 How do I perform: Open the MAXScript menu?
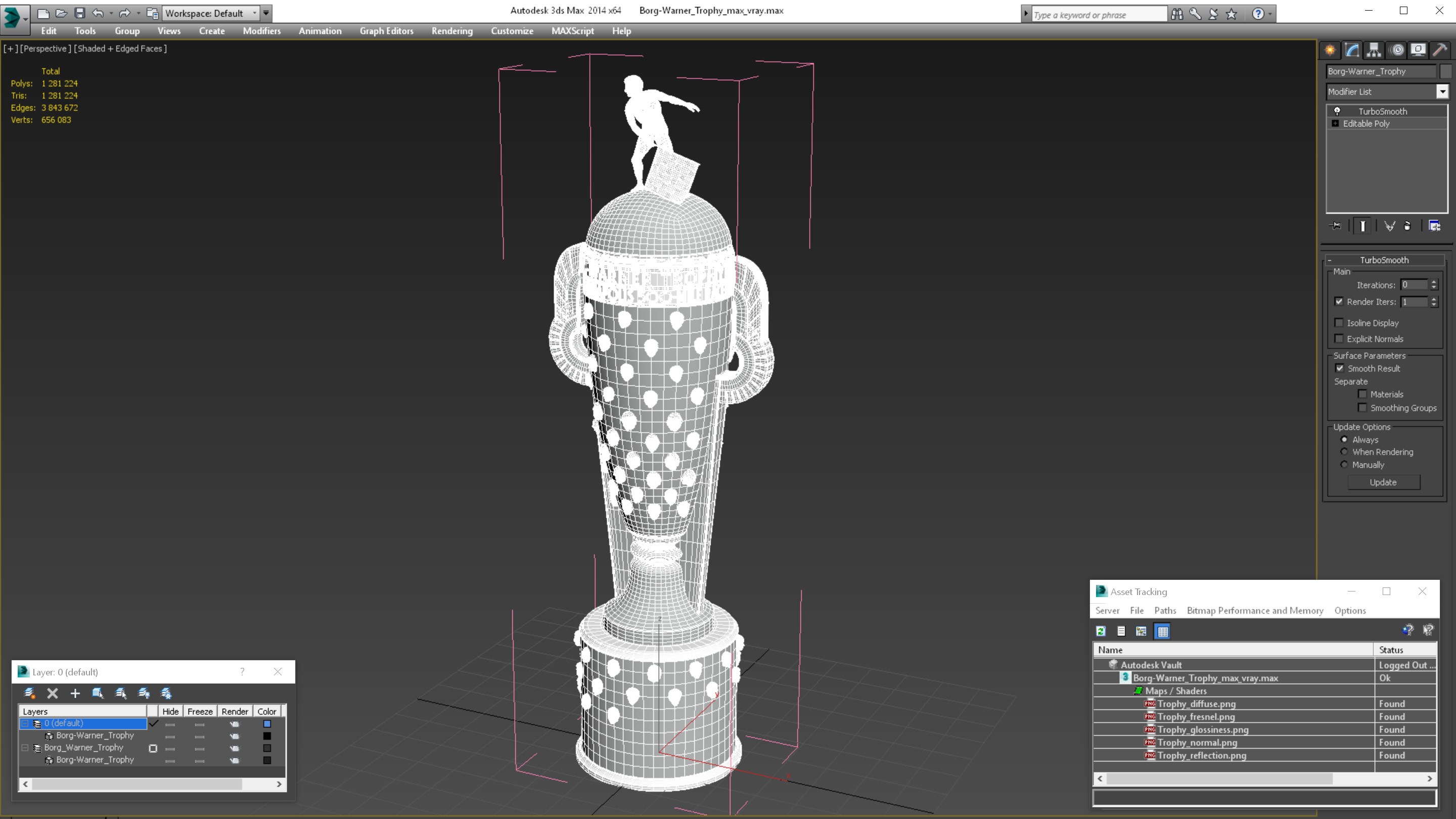[x=573, y=31]
